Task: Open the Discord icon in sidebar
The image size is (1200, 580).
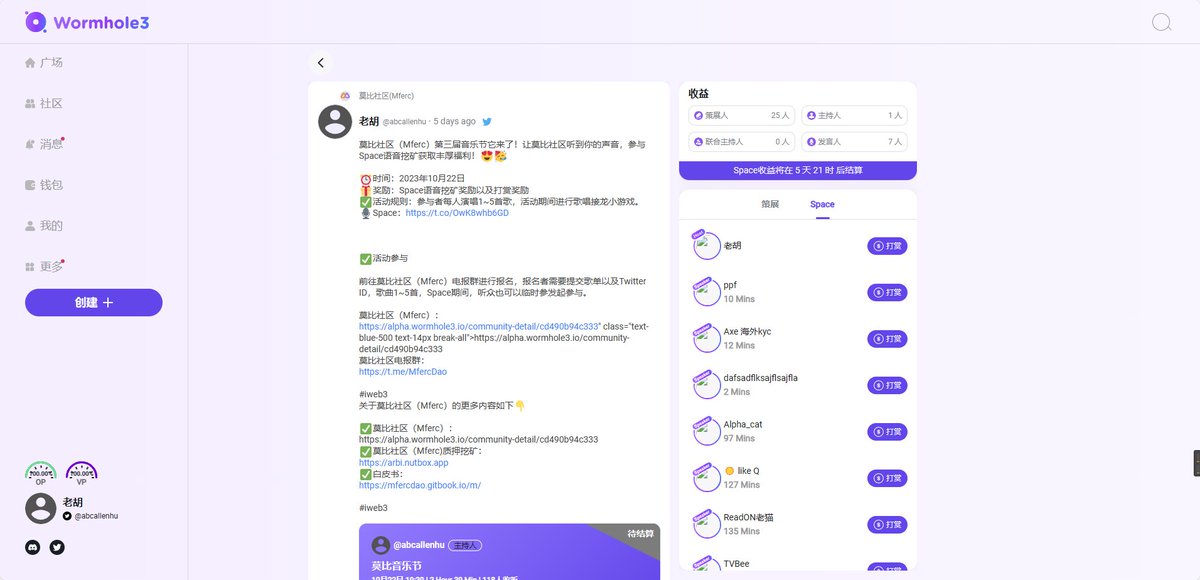Action: [x=32, y=547]
